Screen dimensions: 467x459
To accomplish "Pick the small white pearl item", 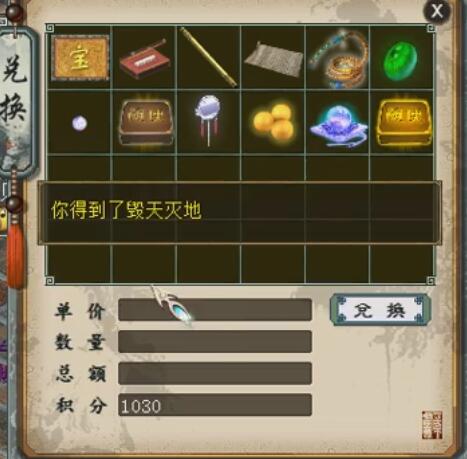I will [x=79, y=123].
